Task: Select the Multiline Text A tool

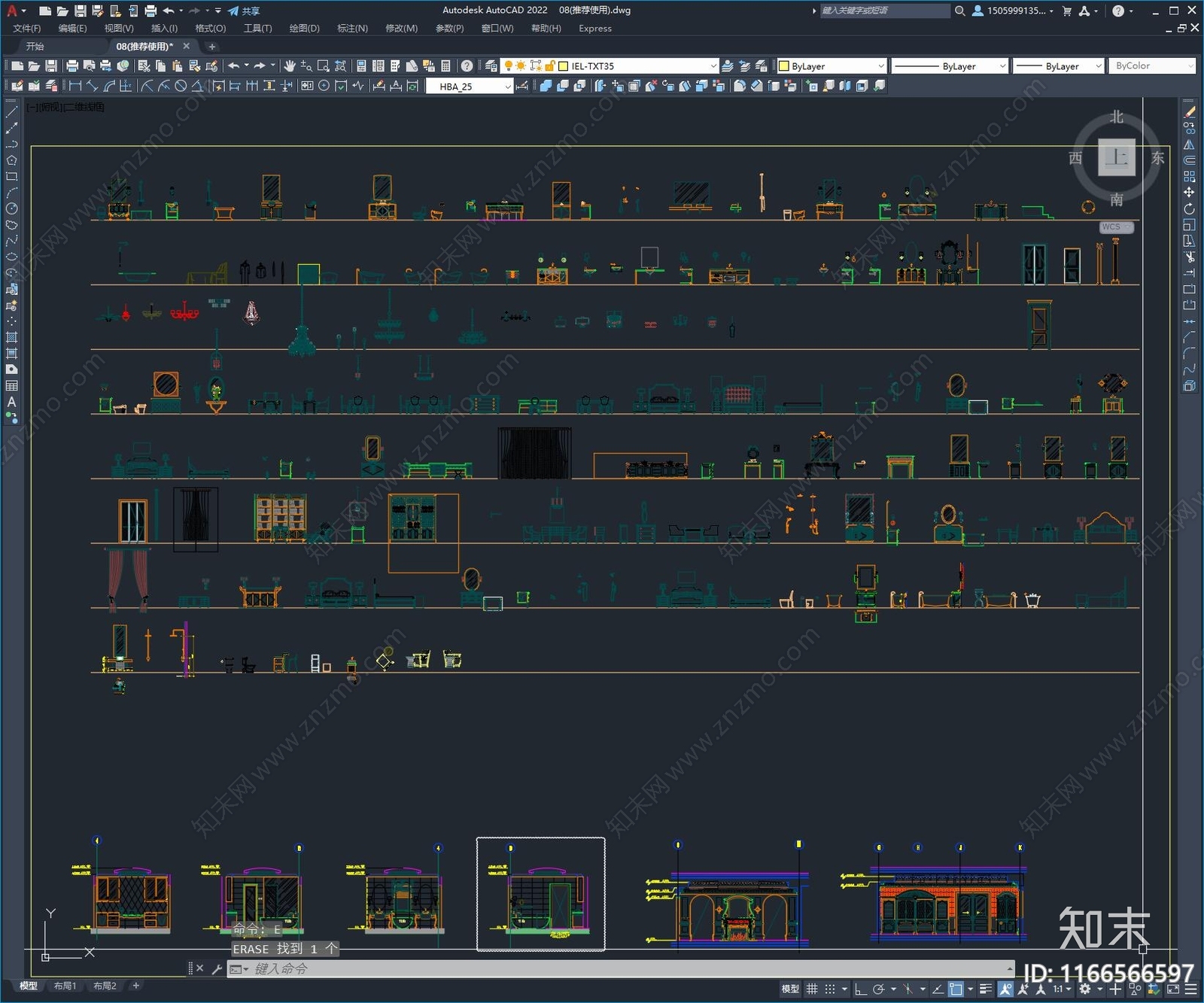Action: click(x=11, y=403)
